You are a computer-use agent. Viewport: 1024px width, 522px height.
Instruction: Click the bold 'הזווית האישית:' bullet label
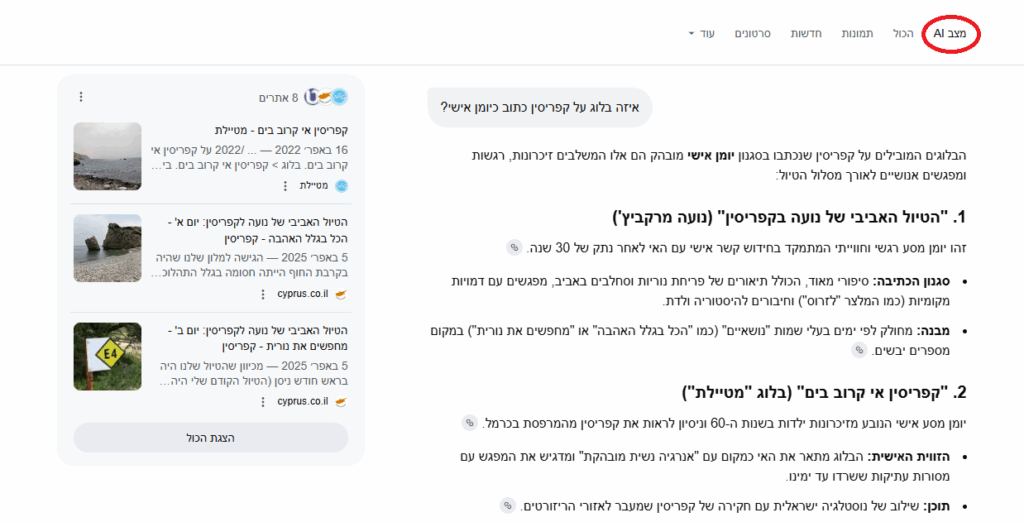tap(910, 457)
